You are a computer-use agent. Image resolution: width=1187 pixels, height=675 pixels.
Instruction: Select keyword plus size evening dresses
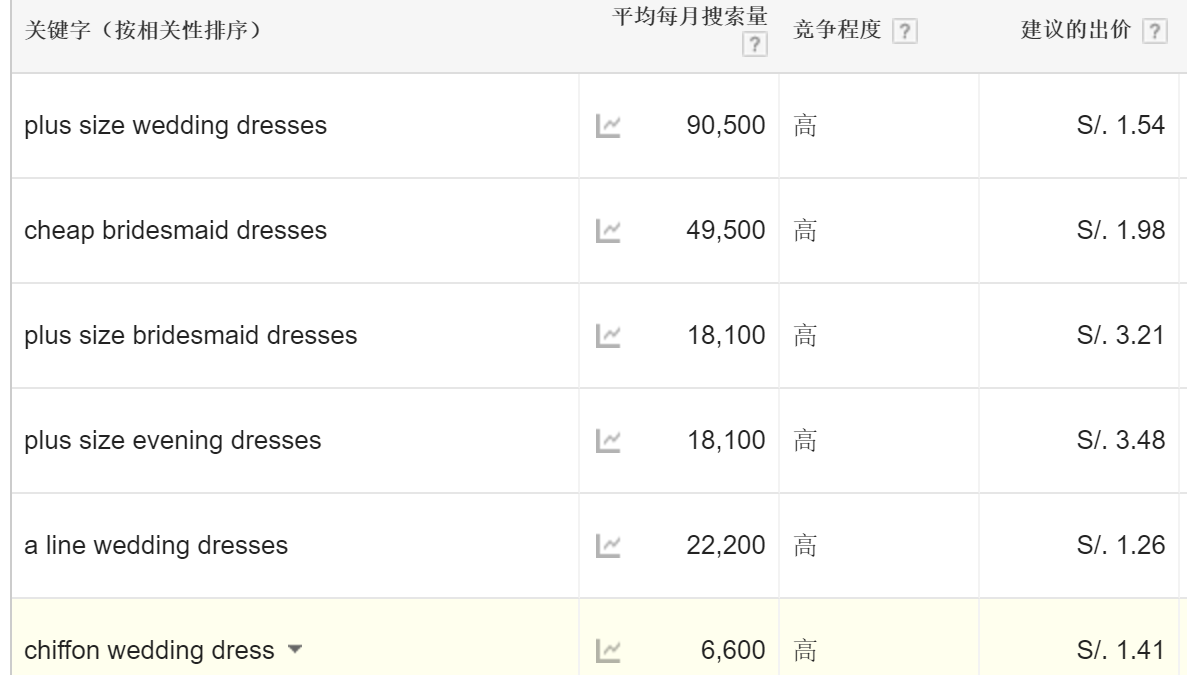click(173, 440)
